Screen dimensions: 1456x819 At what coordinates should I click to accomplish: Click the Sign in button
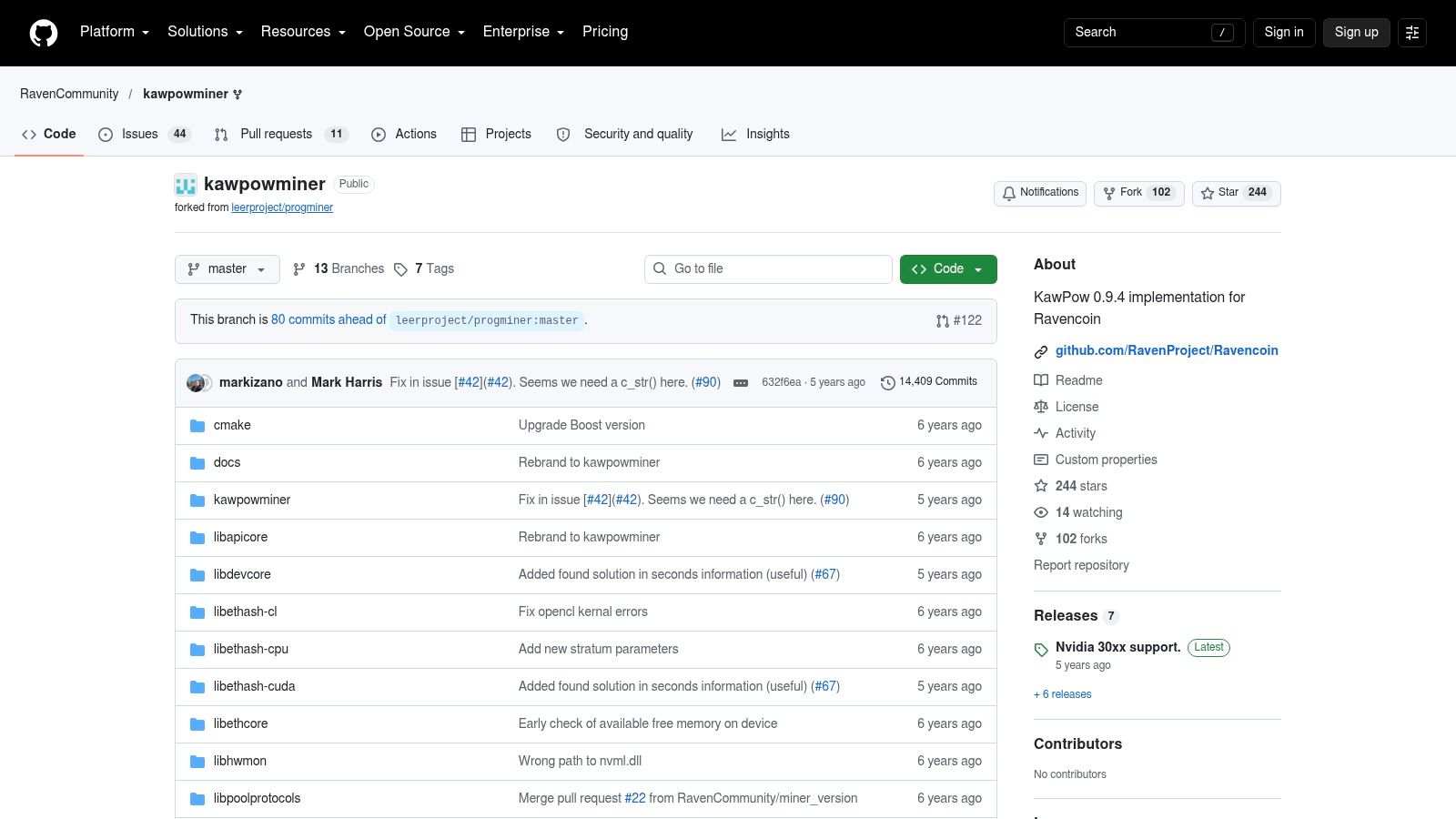point(1284,33)
